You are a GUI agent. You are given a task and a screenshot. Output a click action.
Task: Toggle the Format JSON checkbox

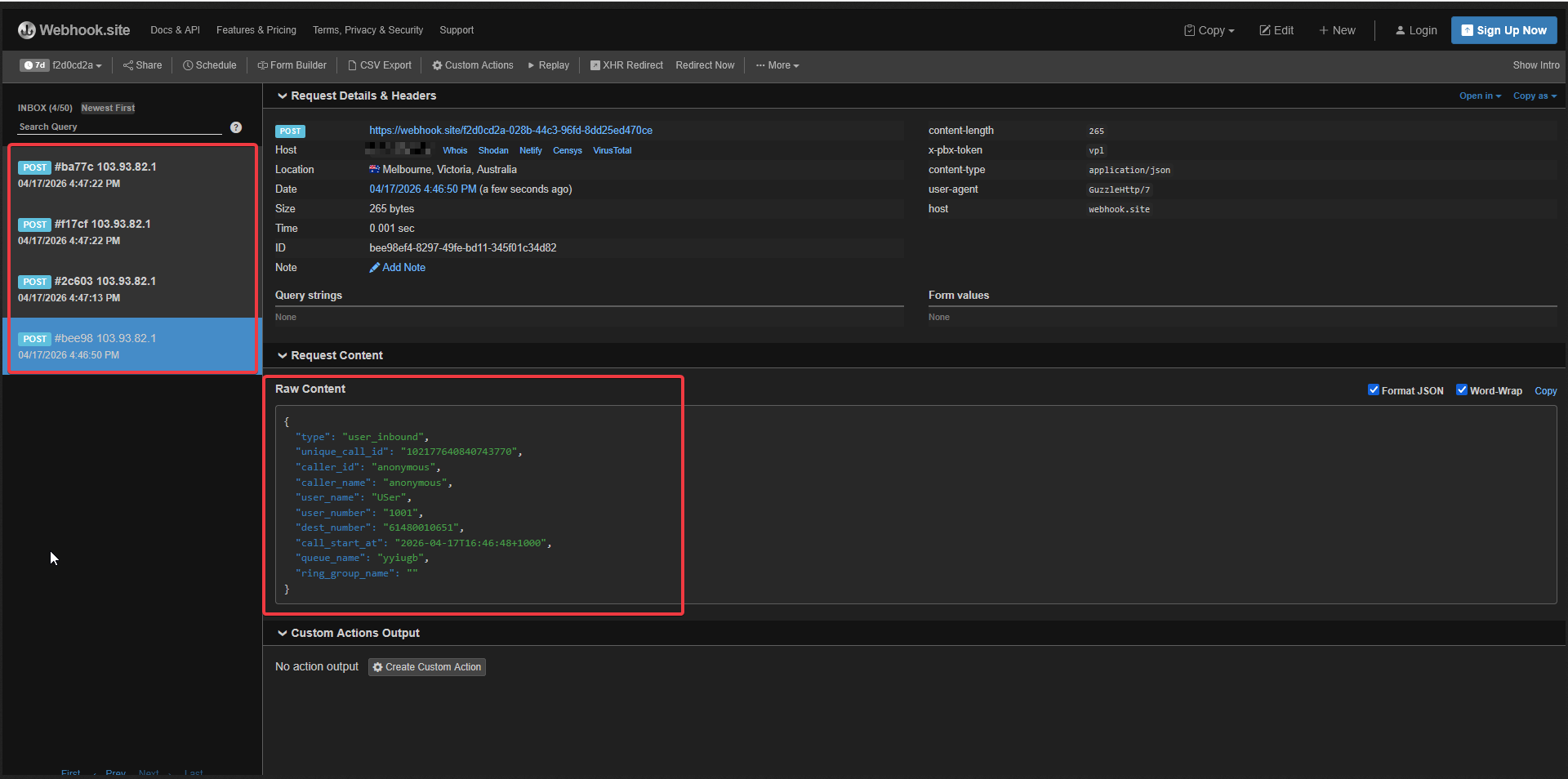pyautogui.click(x=1374, y=390)
